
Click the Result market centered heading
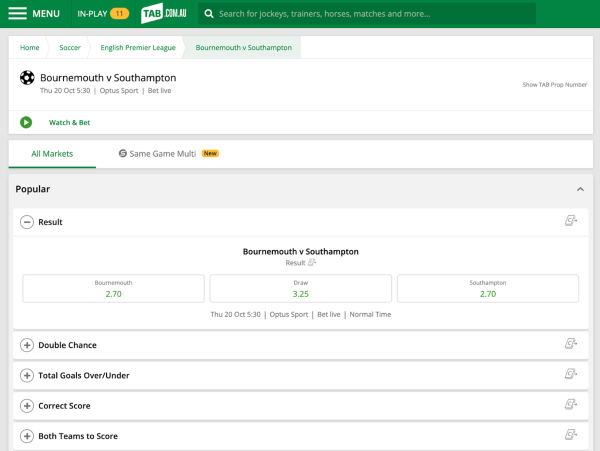(x=300, y=252)
